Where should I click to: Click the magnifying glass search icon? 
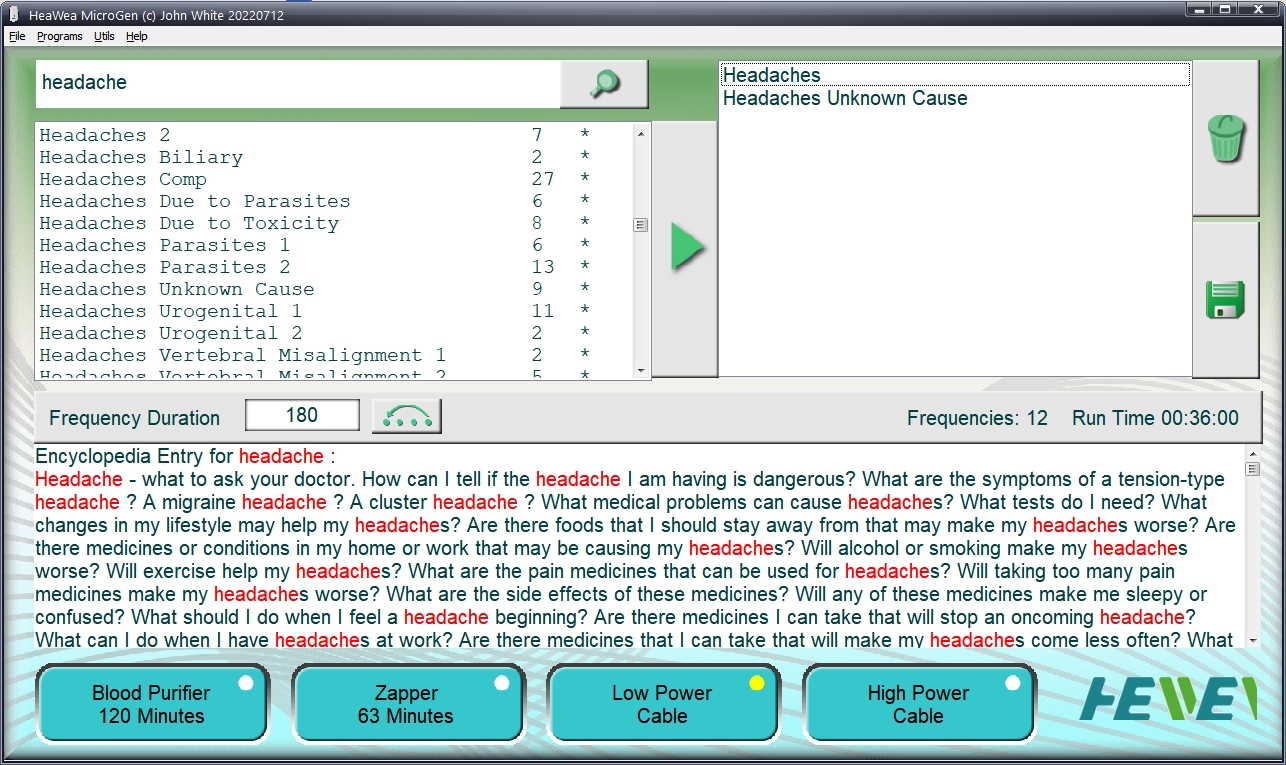pos(604,84)
